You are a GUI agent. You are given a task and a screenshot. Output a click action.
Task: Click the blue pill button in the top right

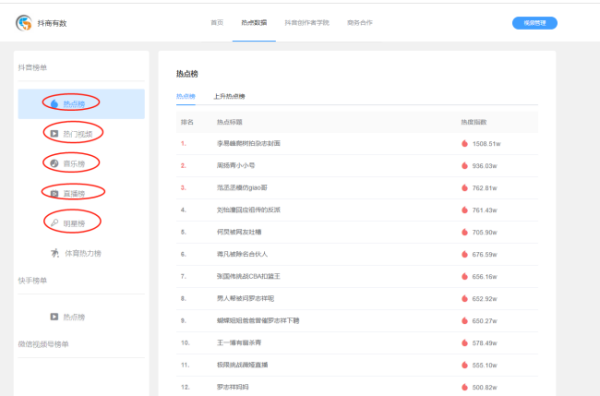click(535, 23)
